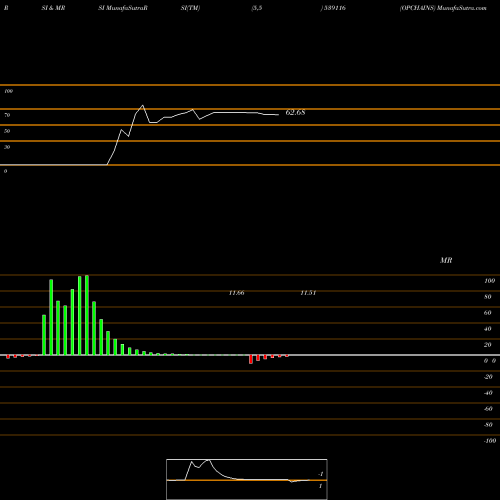500x500 pixels.
Task: Click the 'SI & MR' header text
Action: (53, 8)
